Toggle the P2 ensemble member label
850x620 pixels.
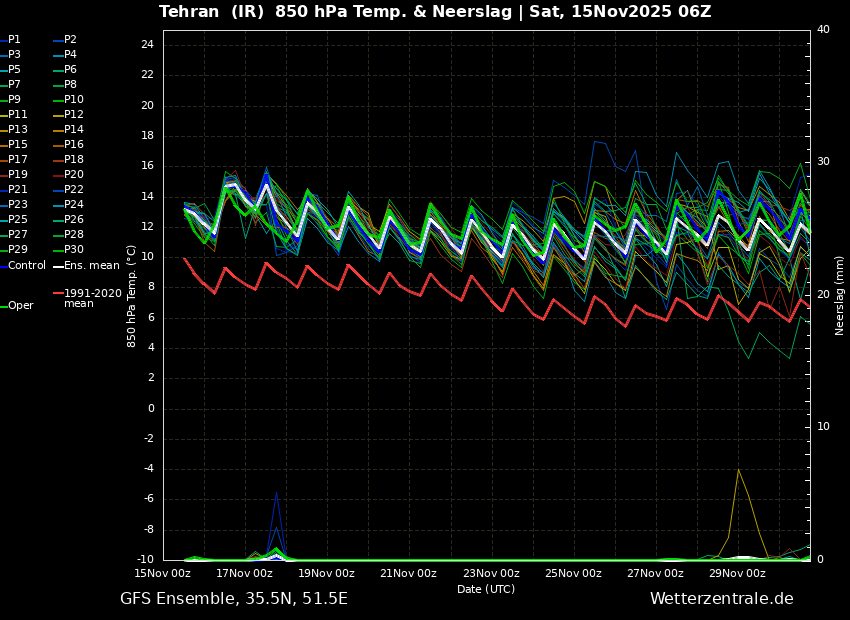click(70, 40)
